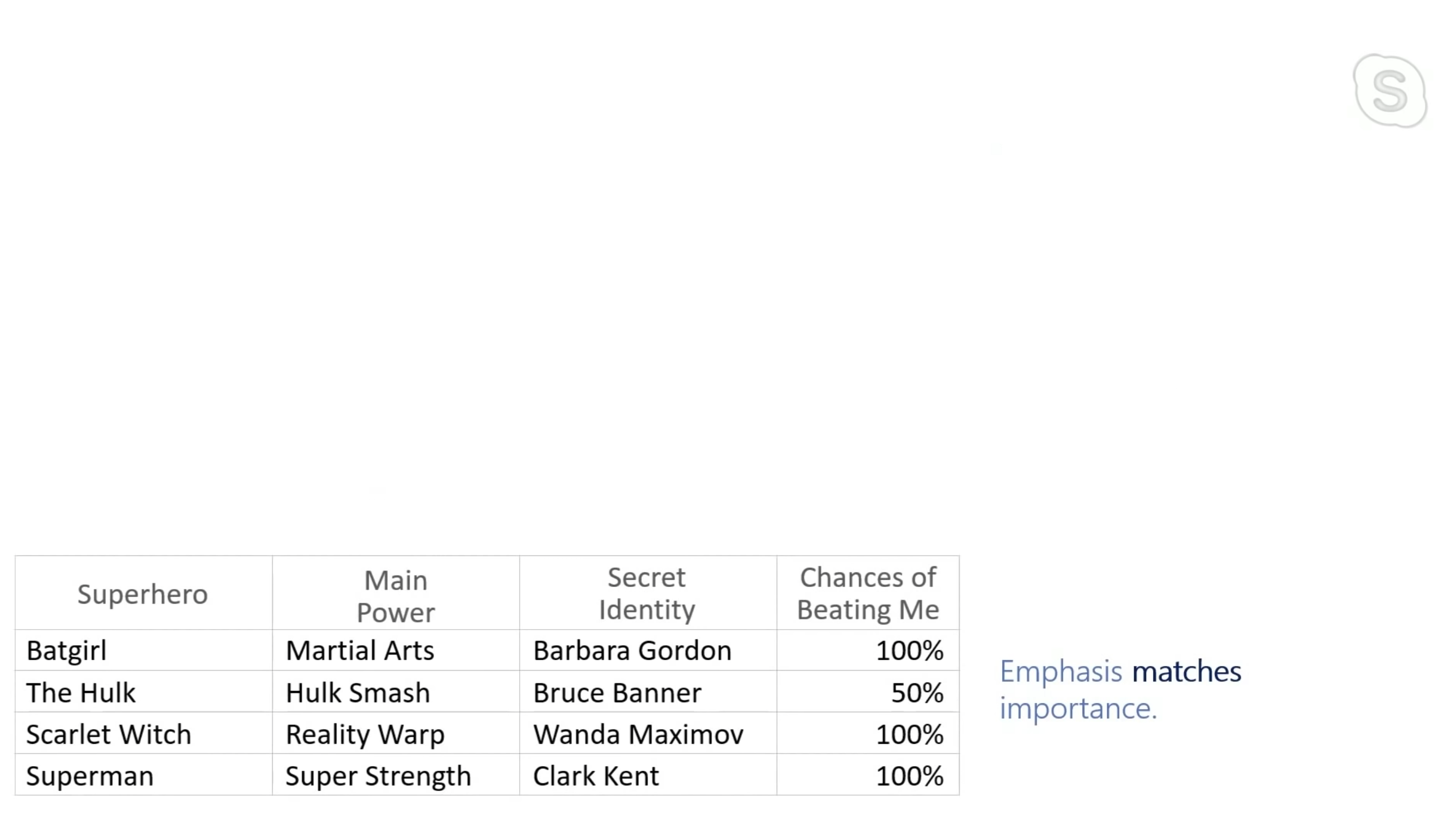Viewport: 1456px width, 818px height.
Task: Select the Clark Kent cell
Action: [596, 776]
